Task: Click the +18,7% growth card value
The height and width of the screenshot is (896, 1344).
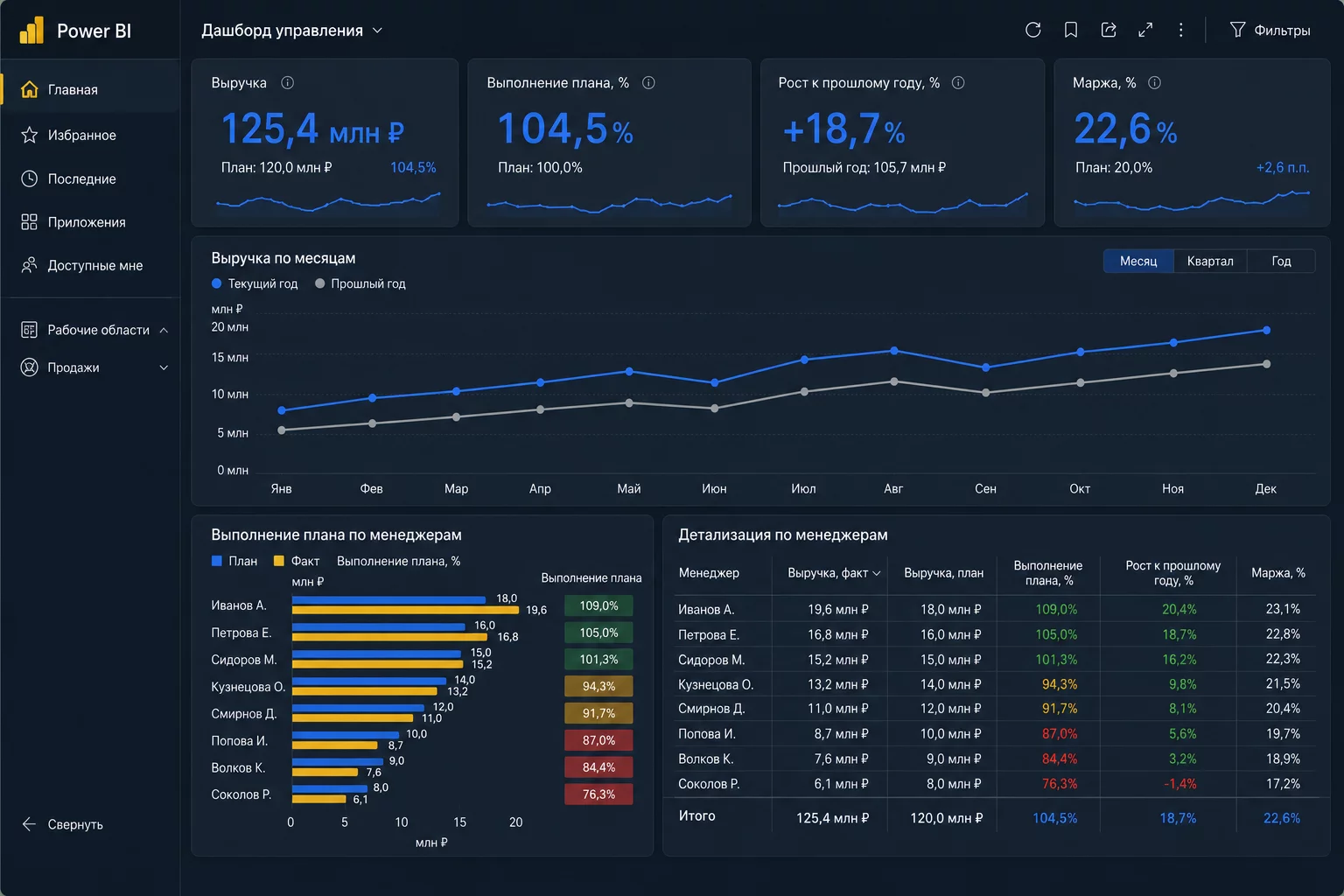Action: coord(843,129)
